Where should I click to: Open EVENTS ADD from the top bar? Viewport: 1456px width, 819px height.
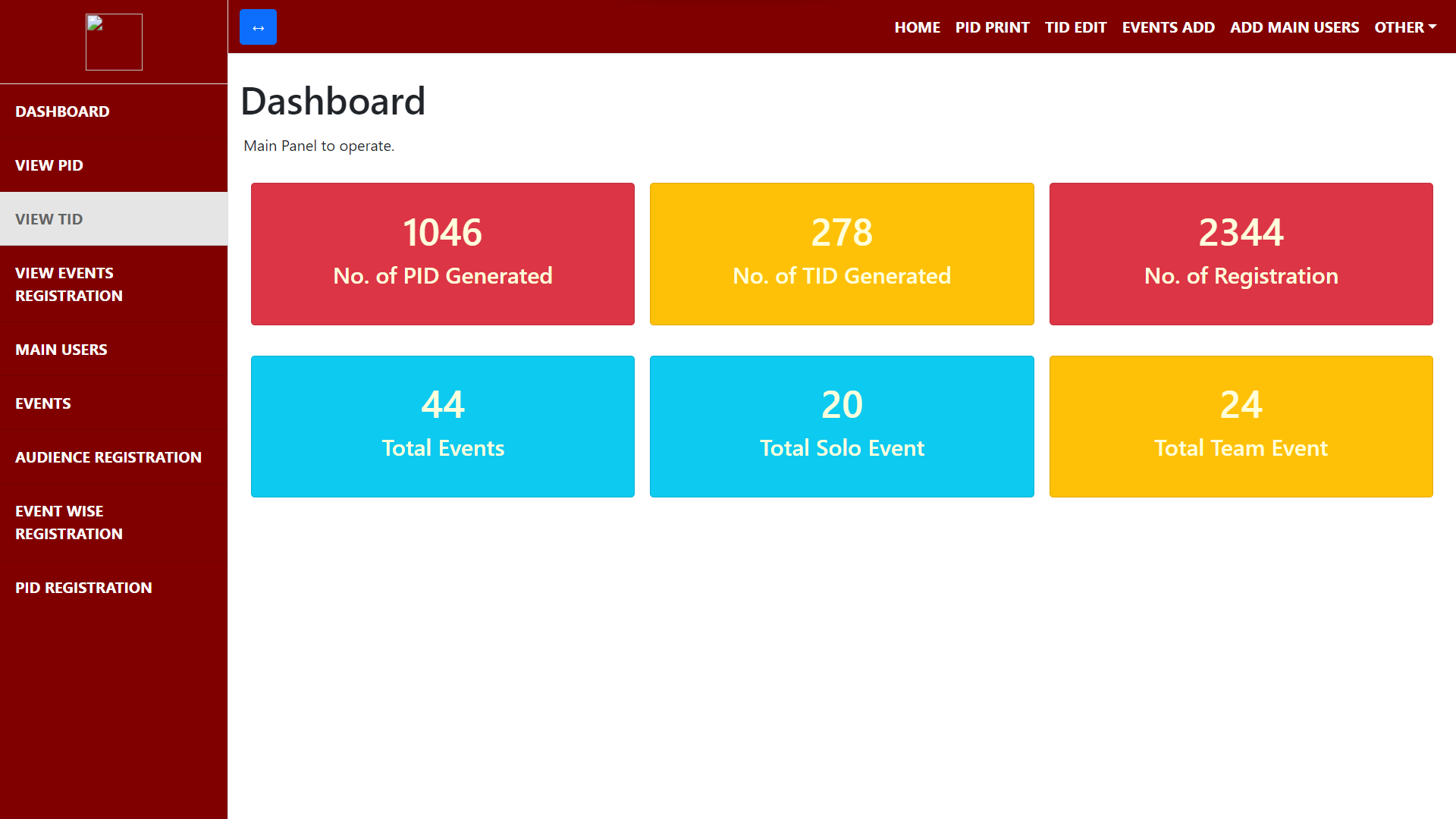1168,27
